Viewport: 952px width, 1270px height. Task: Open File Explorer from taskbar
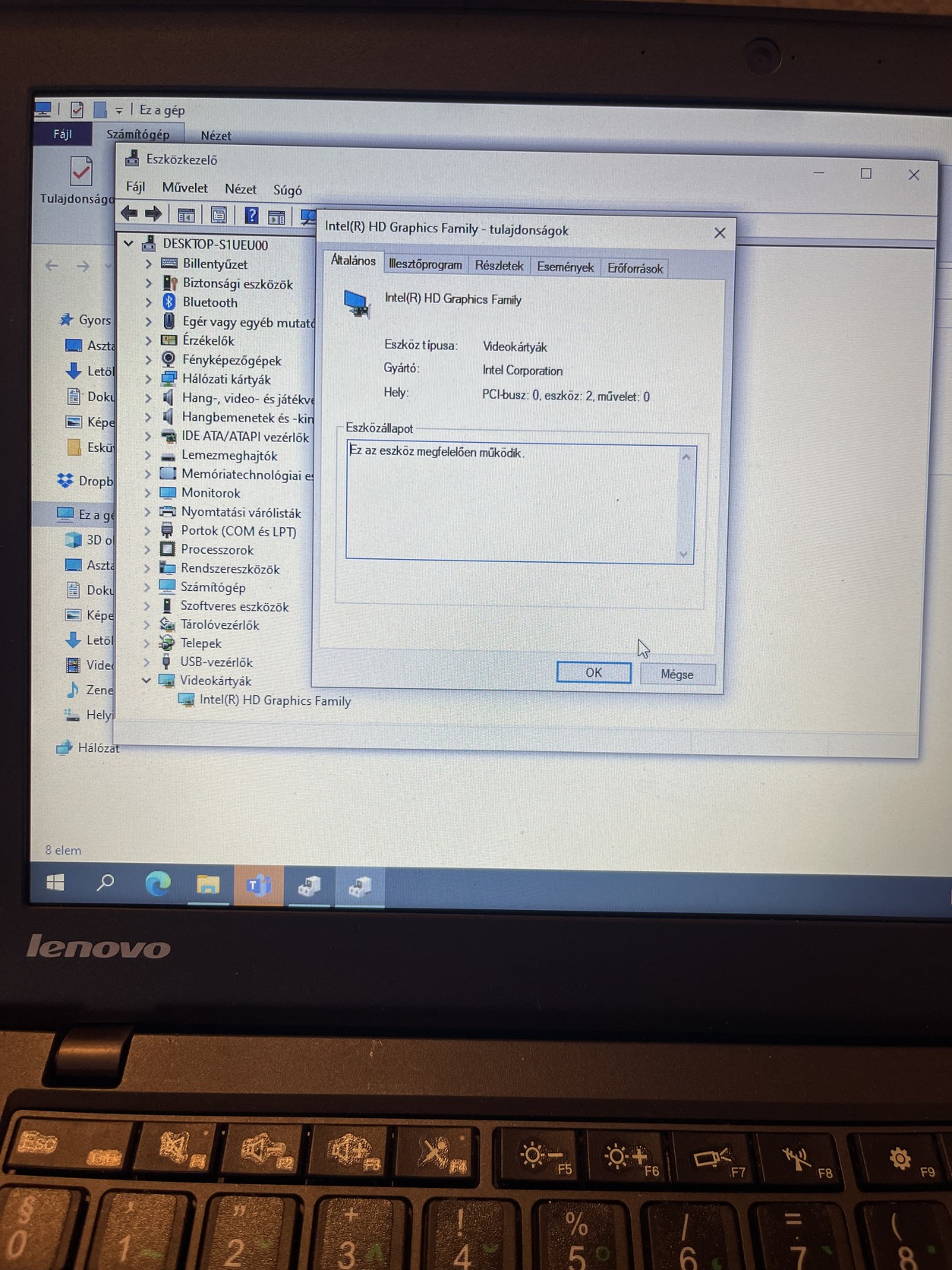[x=208, y=884]
